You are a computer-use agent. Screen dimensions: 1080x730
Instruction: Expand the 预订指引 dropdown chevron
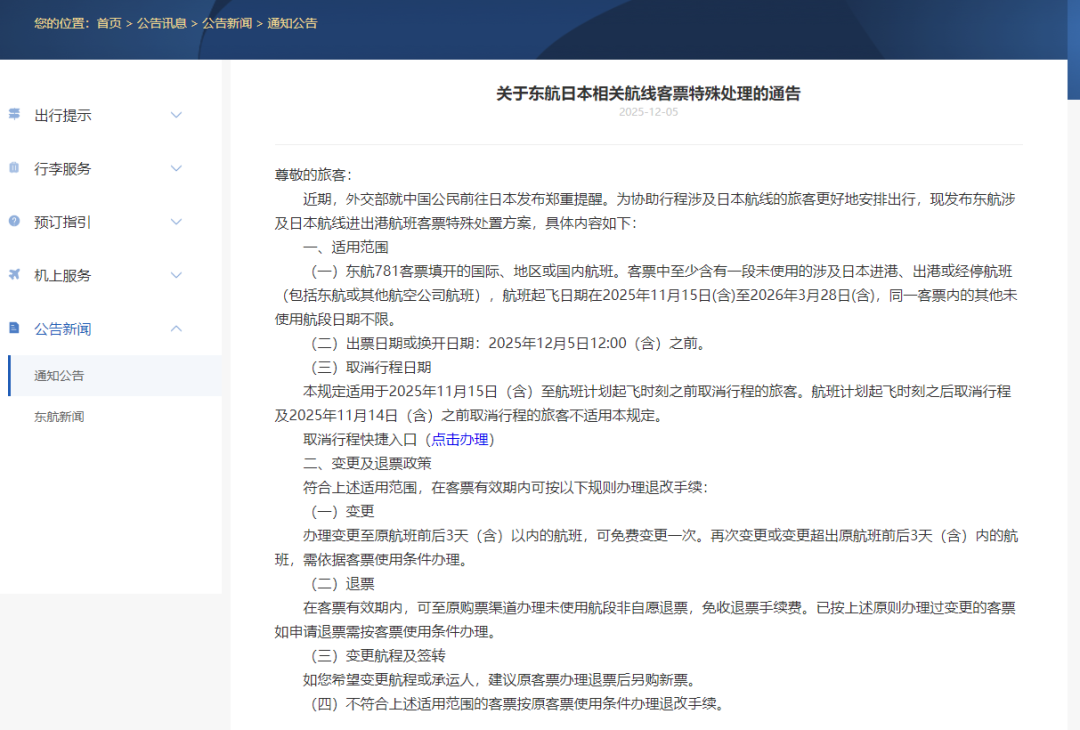click(x=176, y=222)
